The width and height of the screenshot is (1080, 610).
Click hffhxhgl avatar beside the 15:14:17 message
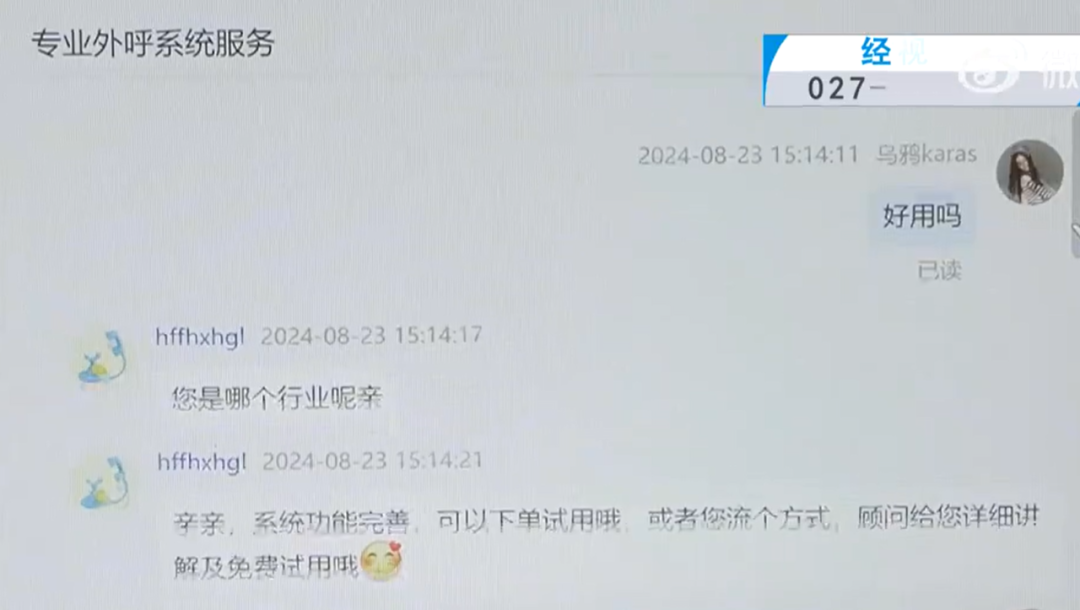coord(103,357)
